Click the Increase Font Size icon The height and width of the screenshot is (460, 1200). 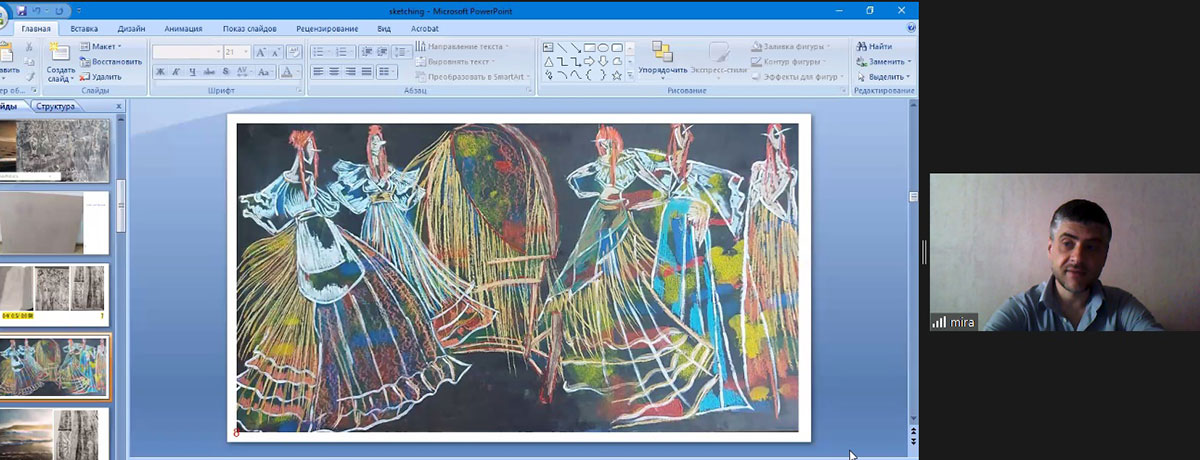(x=260, y=52)
